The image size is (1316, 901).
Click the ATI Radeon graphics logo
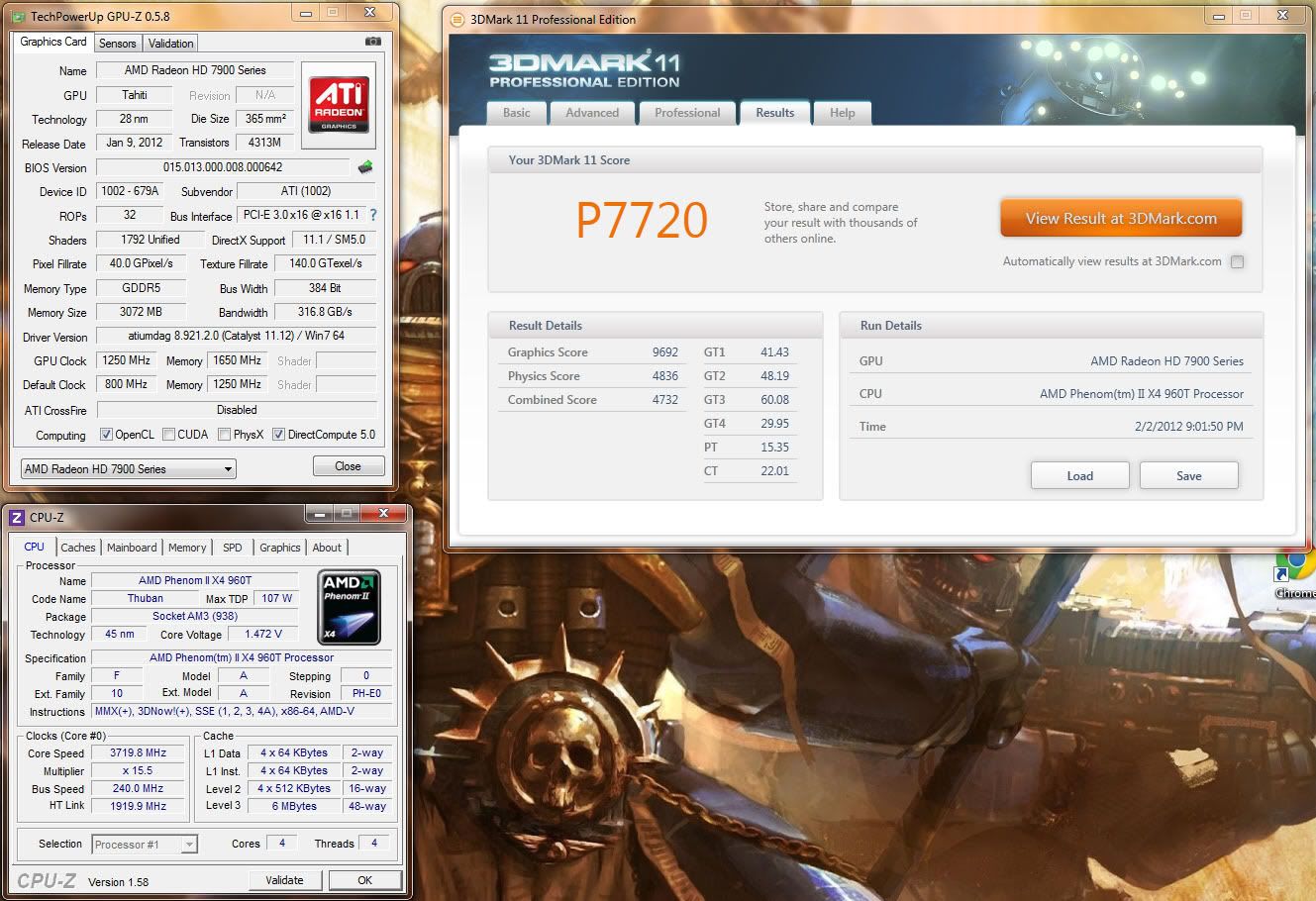pos(339,104)
